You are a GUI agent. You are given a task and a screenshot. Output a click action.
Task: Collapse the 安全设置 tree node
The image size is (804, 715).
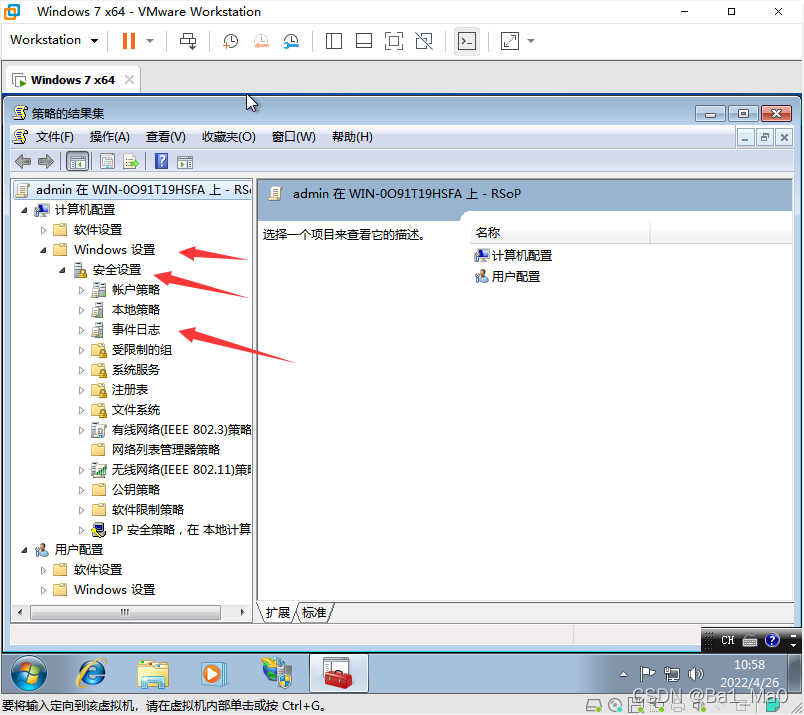point(62,270)
